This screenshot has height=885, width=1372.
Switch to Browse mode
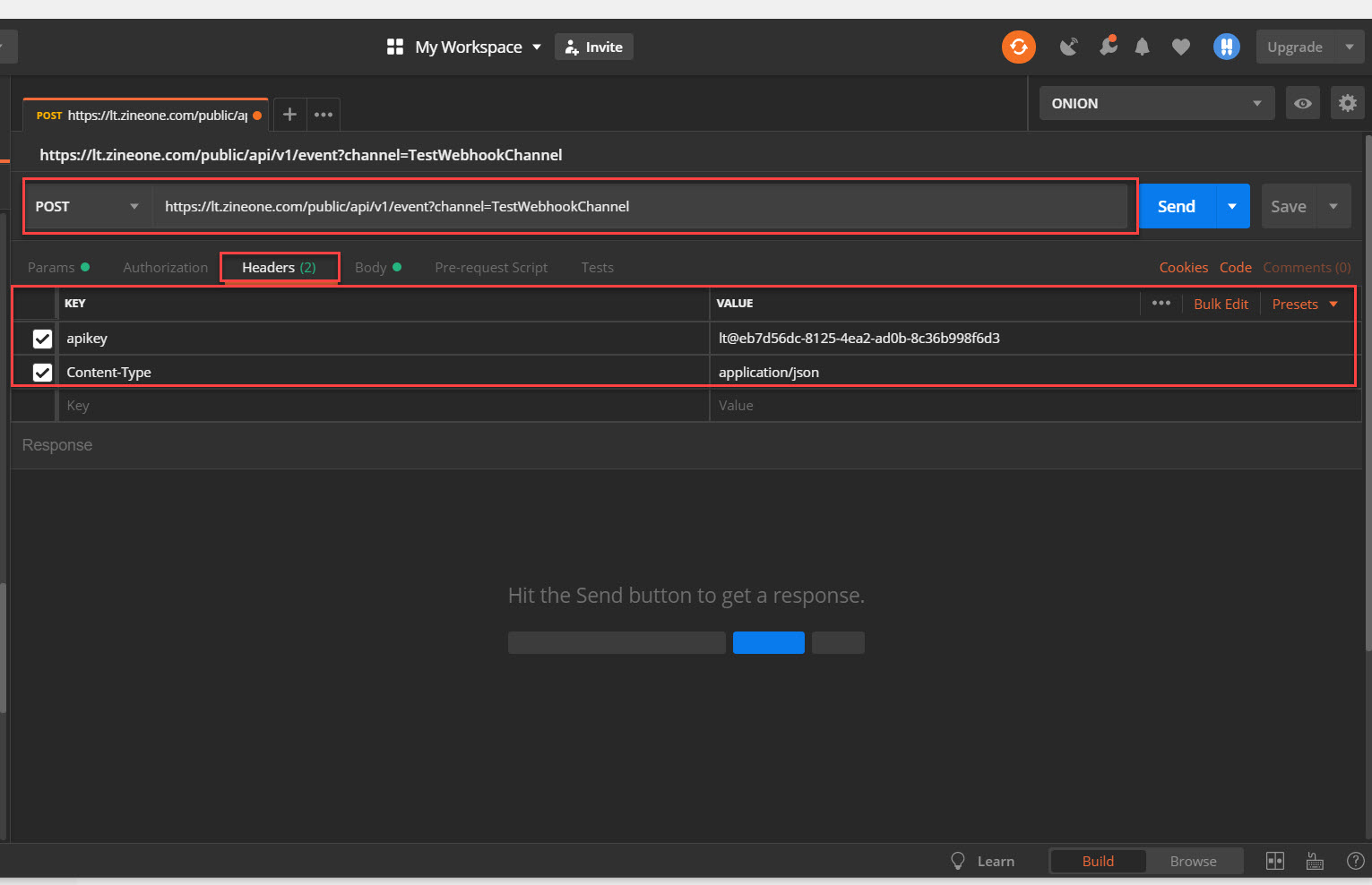tap(1193, 861)
